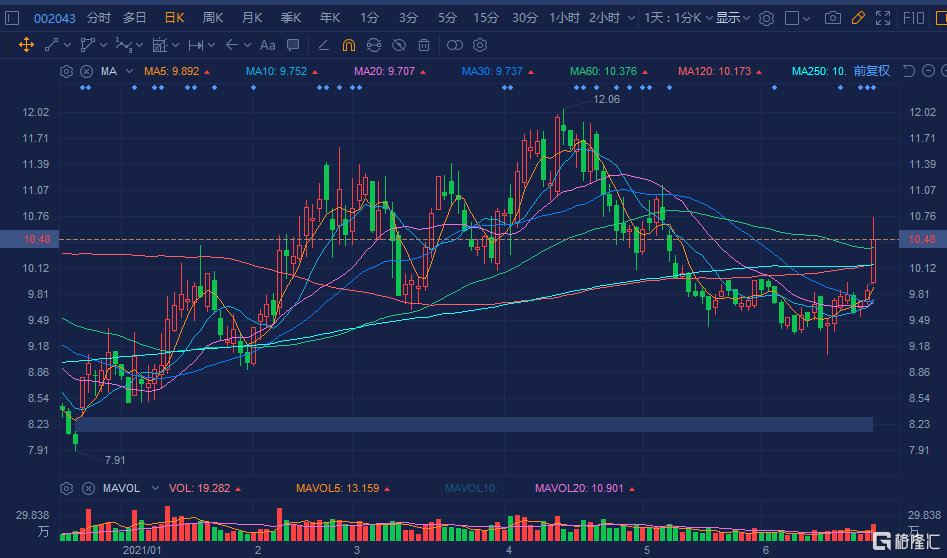Switch to the 周K weekly chart tab
This screenshot has height=558, width=947.
pos(213,18)
